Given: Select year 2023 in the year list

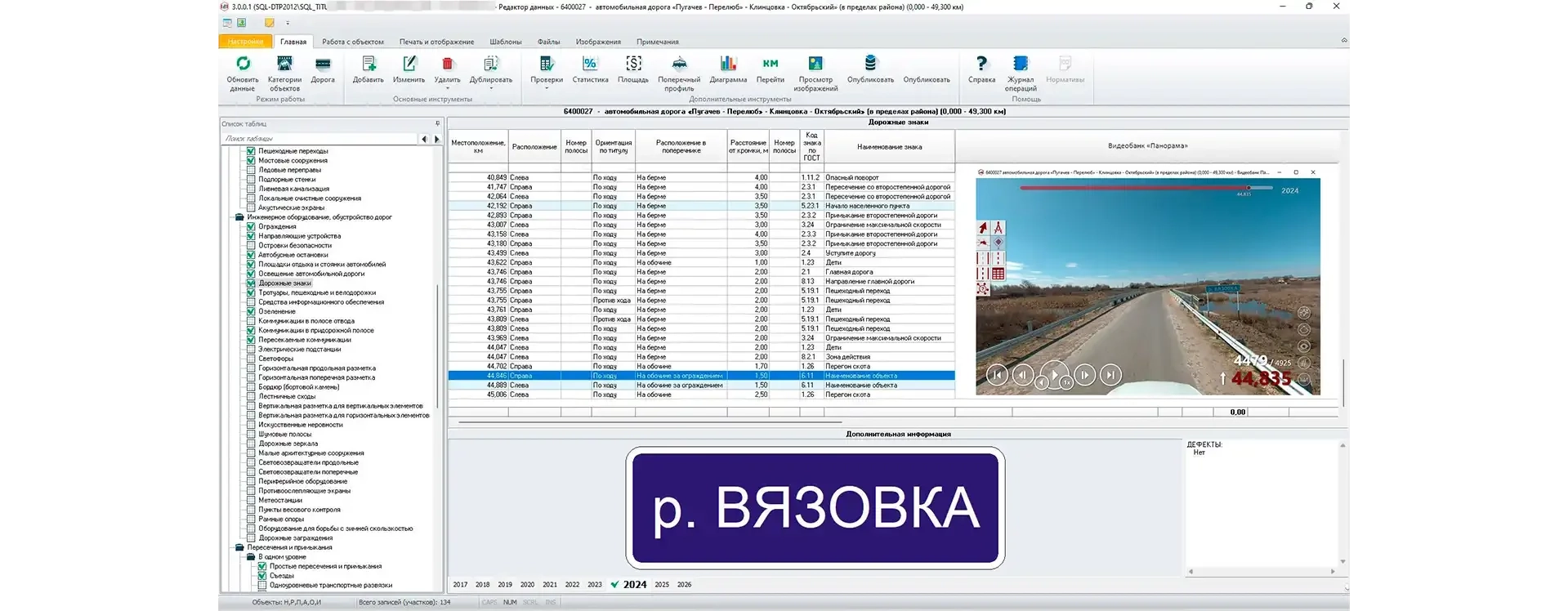Looking at the screenshot, I should click(x=594, y=585).
